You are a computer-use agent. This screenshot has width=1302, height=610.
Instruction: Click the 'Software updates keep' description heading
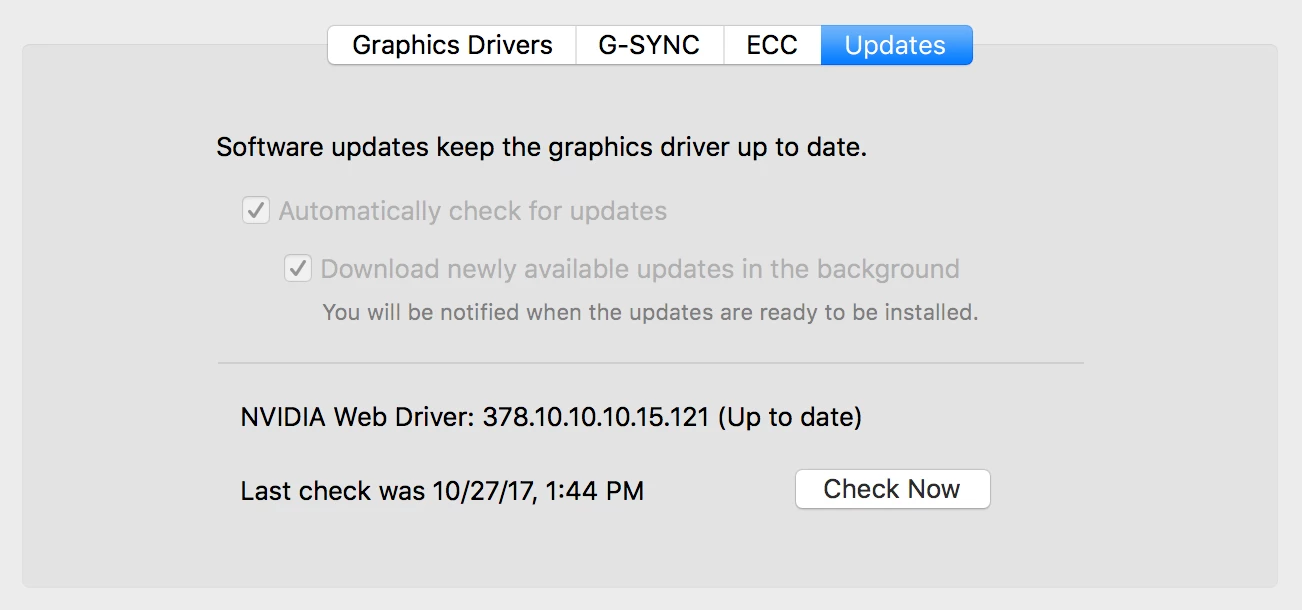(x=541, y=148)
